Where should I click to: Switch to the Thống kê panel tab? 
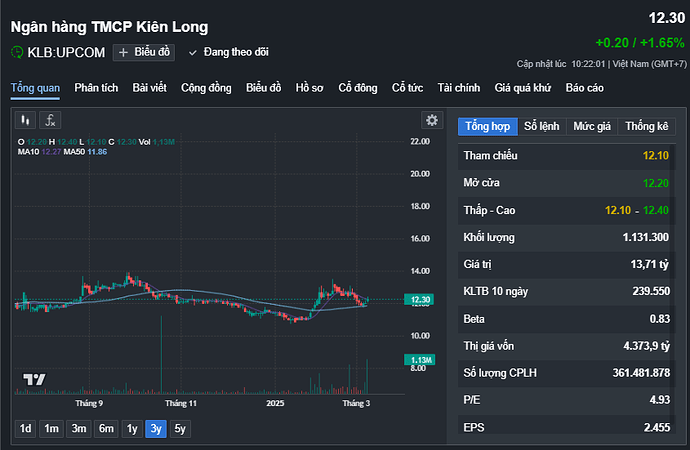point(646,126)
